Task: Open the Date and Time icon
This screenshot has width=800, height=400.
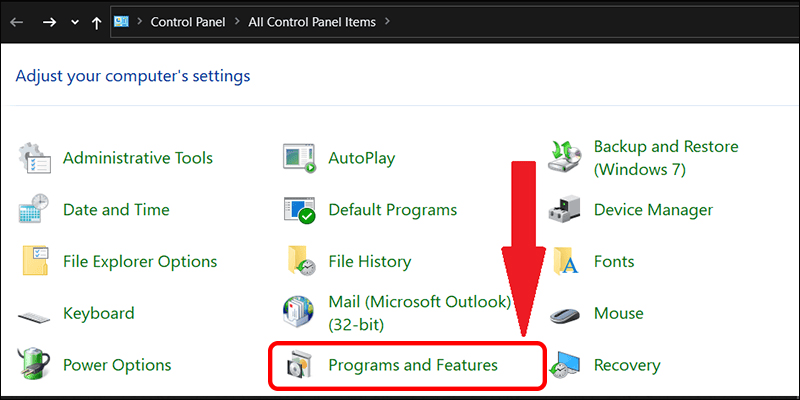Action: point(36,210)
